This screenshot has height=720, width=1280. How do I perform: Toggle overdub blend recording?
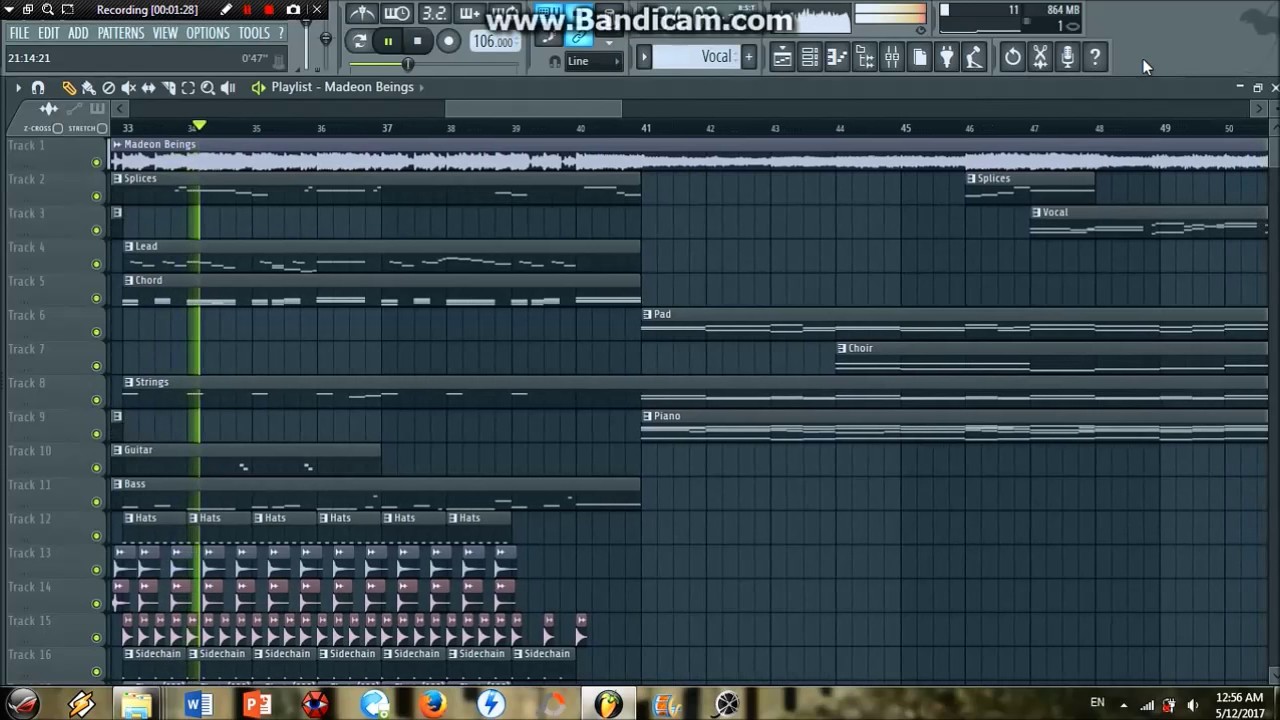pyautogui.click(x=469, y=13)
